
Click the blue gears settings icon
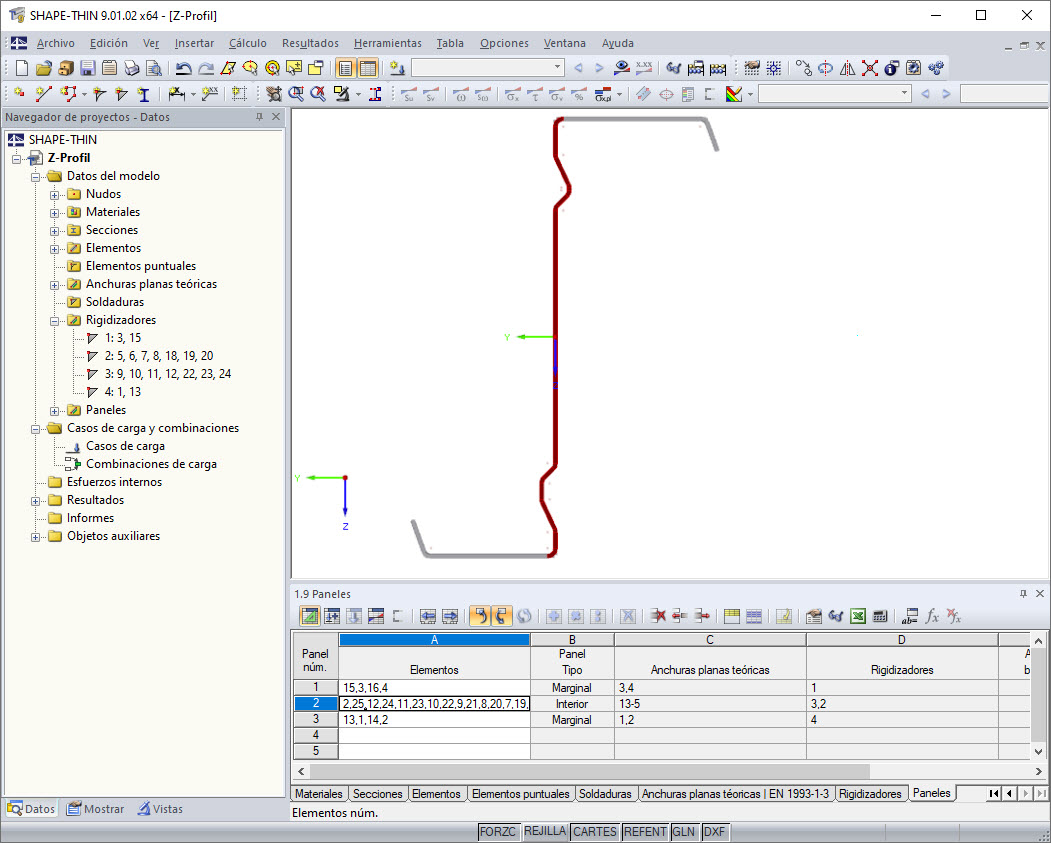tap(936, 68)
